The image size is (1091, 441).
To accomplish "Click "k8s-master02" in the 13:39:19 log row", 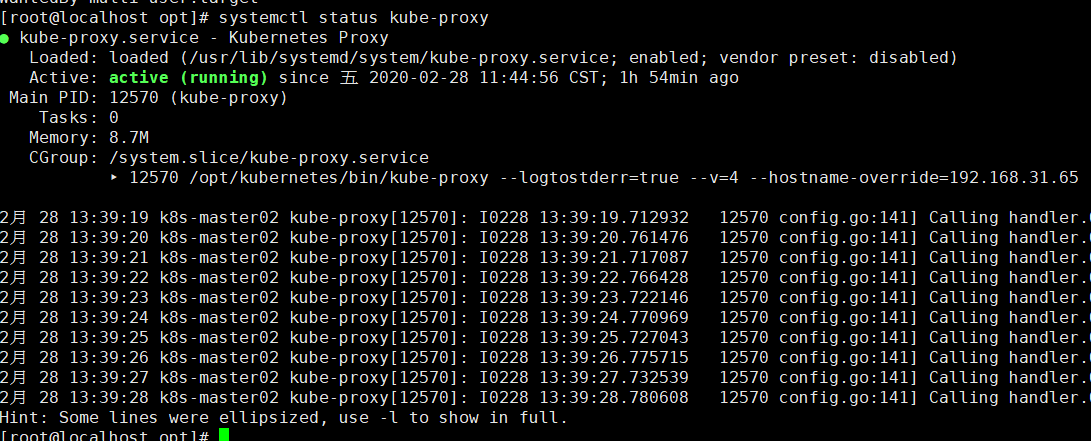I will pos(219,218).
